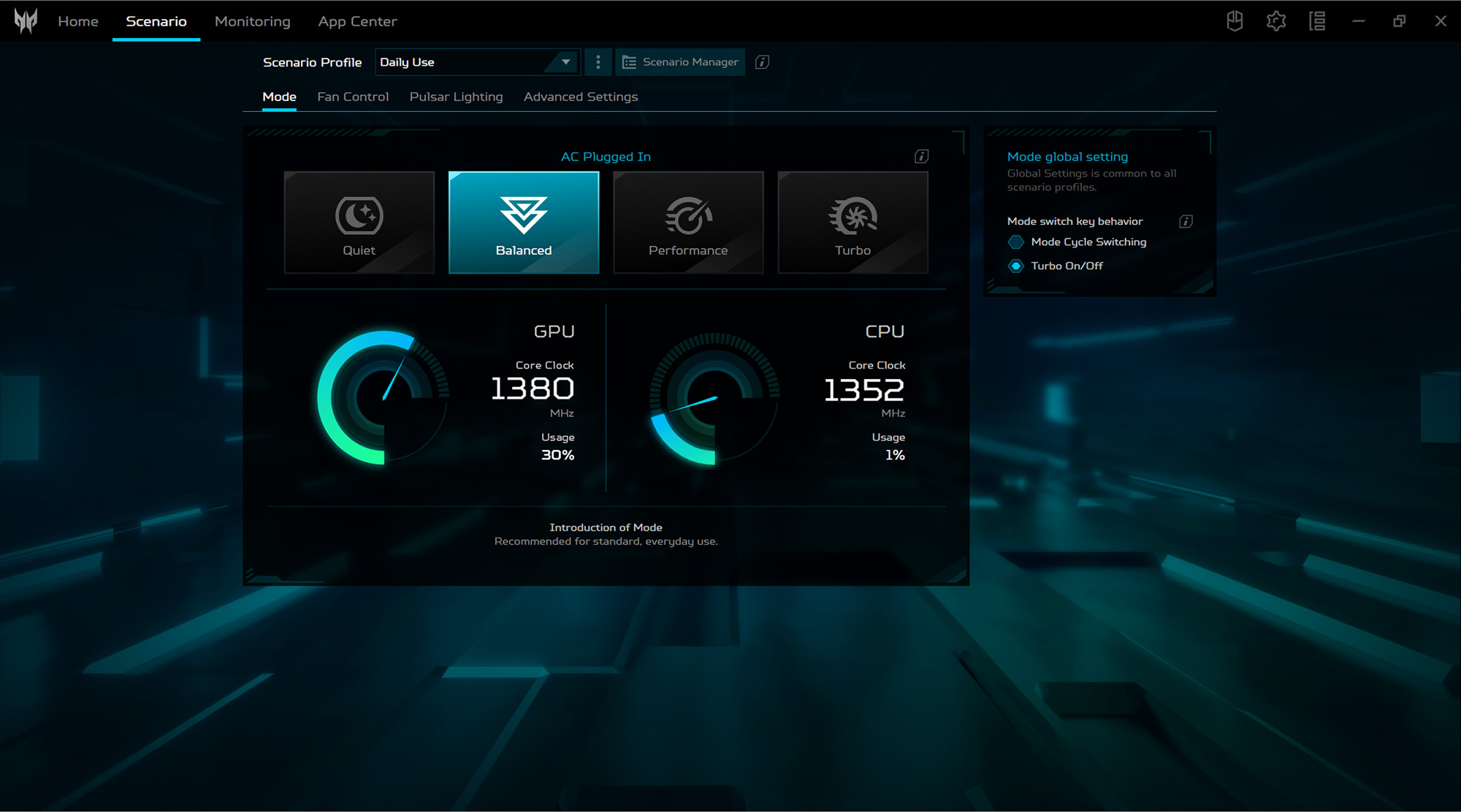The image size is (1461, 812).
Task: Minimize the PredatorSense window
Action: pos(1359,21)
